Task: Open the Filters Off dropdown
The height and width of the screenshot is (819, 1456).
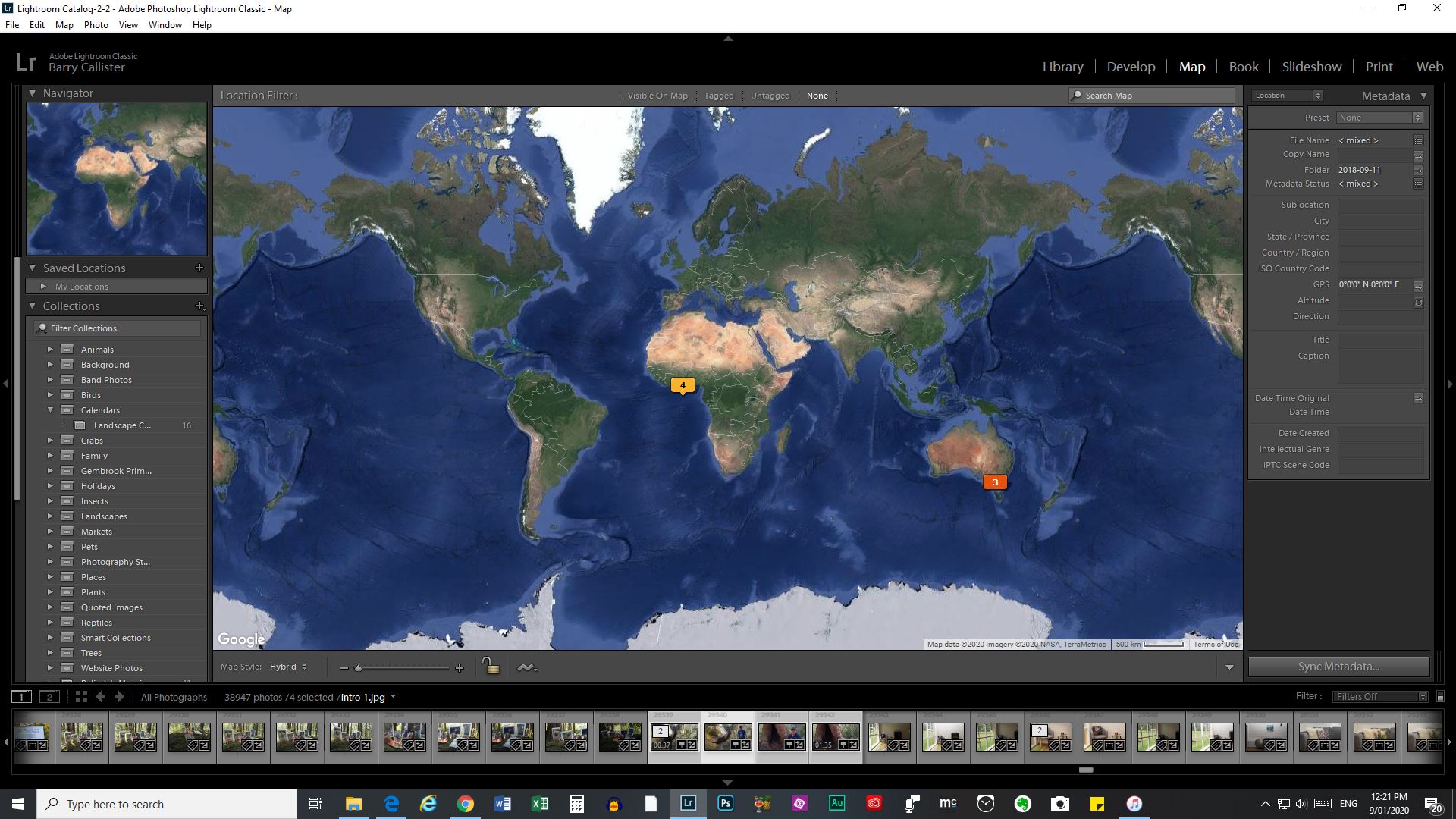Action: (1379, 696)
